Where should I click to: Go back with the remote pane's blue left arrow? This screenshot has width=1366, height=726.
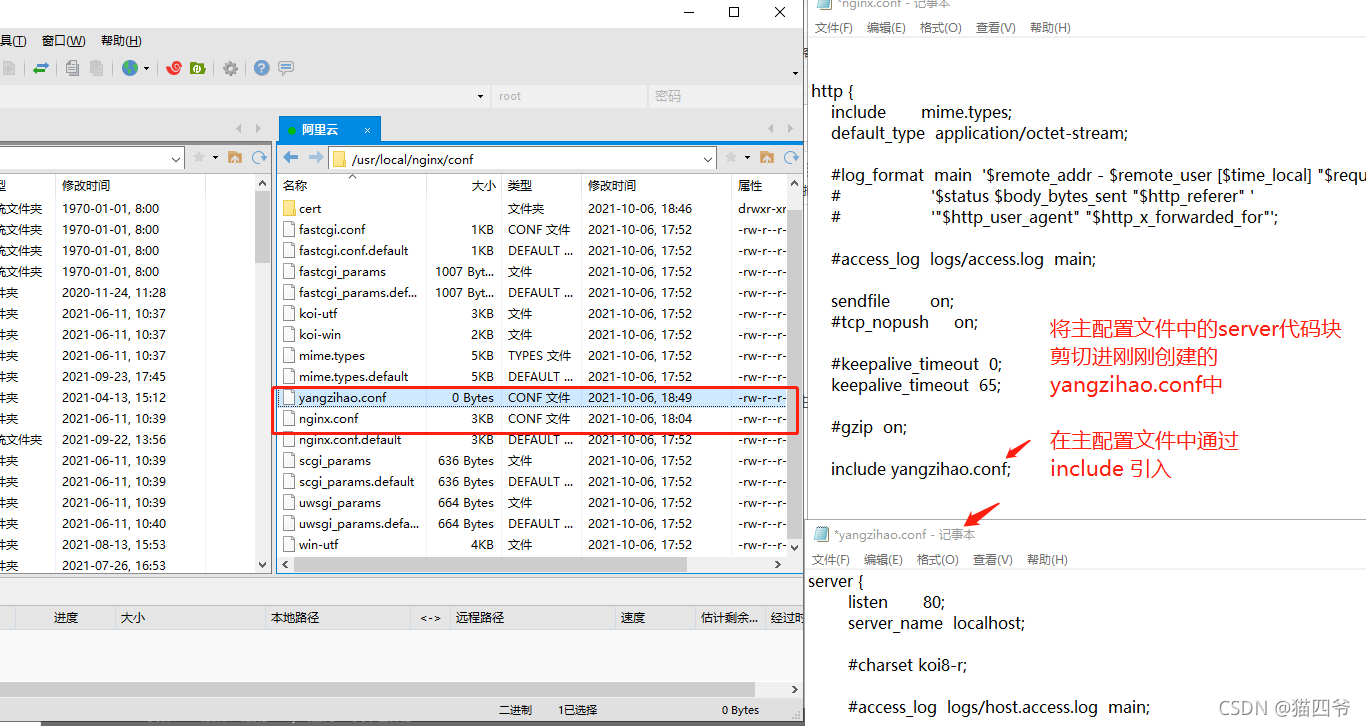pos(291,158)
